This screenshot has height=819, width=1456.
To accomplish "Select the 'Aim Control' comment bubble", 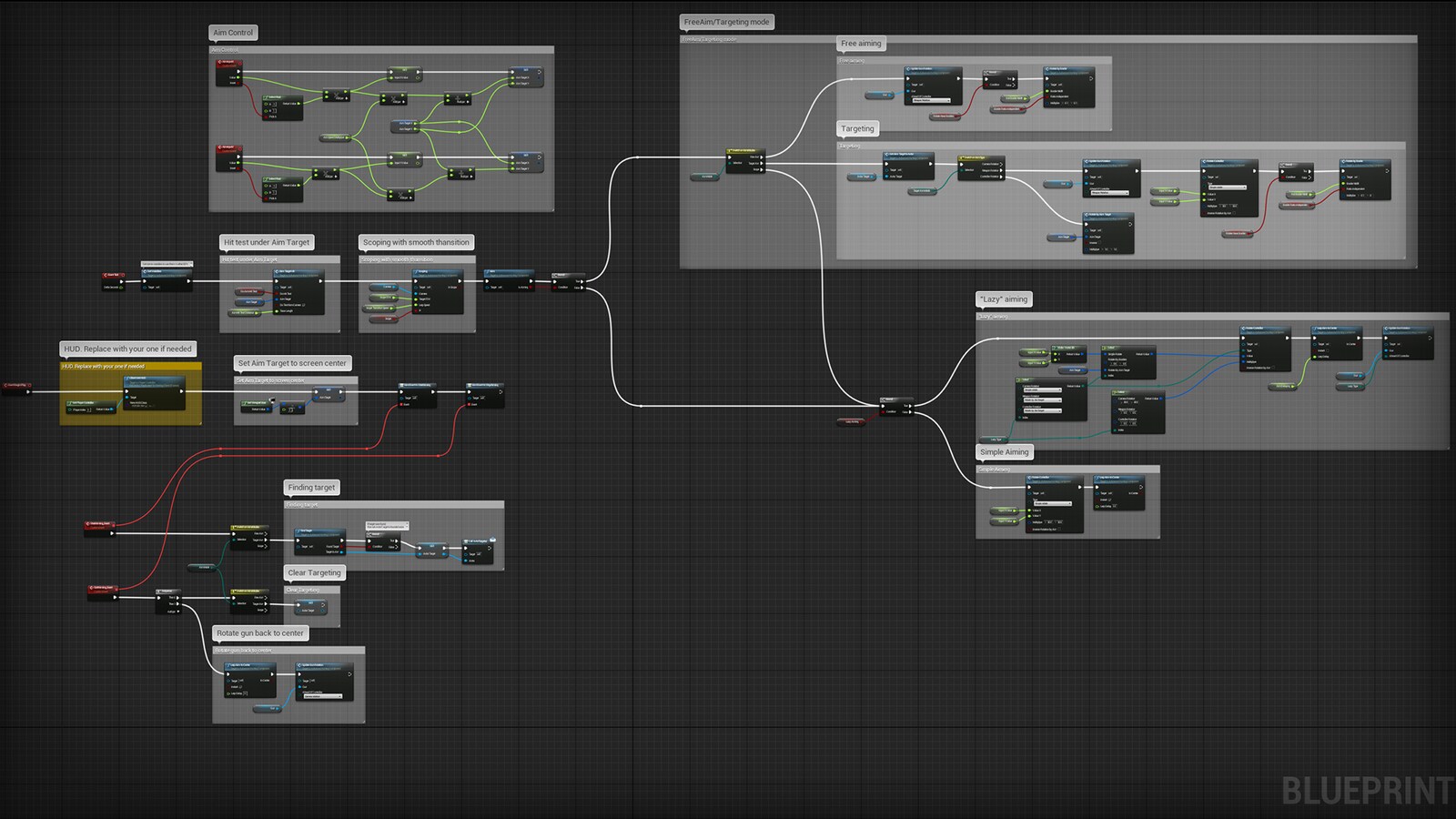I will coord(233,33).
